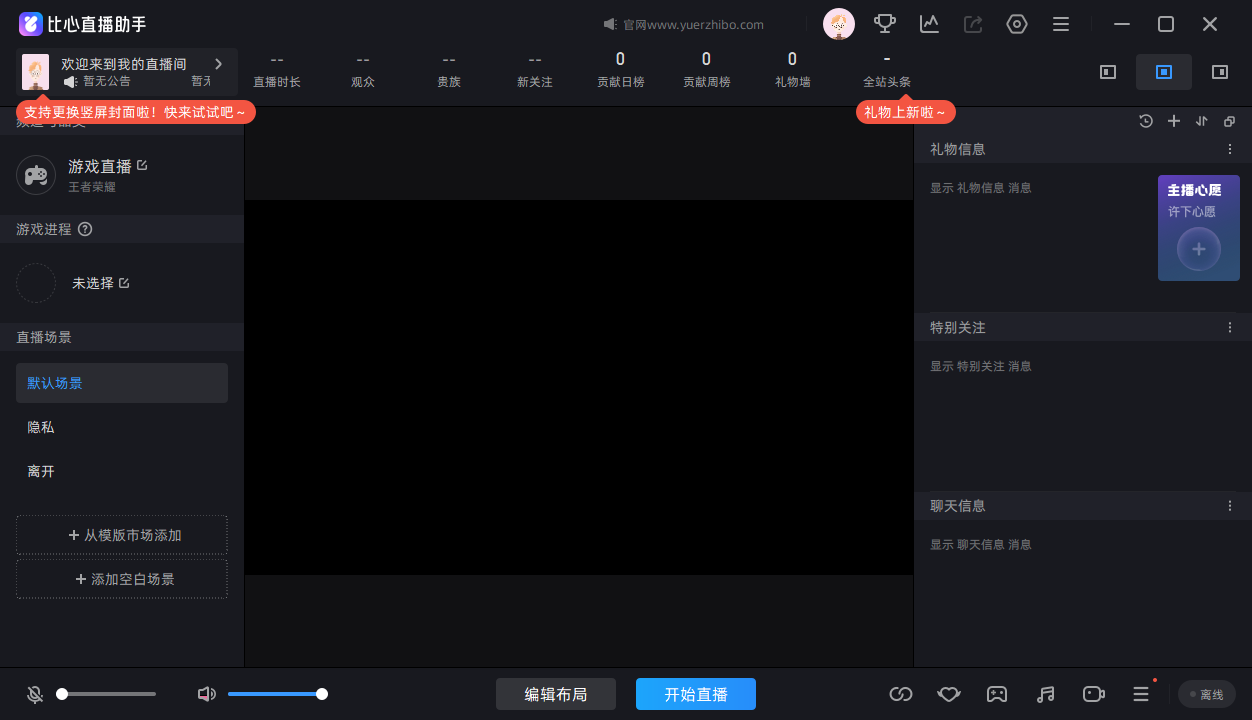The height and width of the screenshot is (720, 1252).
Task: Open message history clock icon
Action: pyautogui.click(x=1146, y=121)
